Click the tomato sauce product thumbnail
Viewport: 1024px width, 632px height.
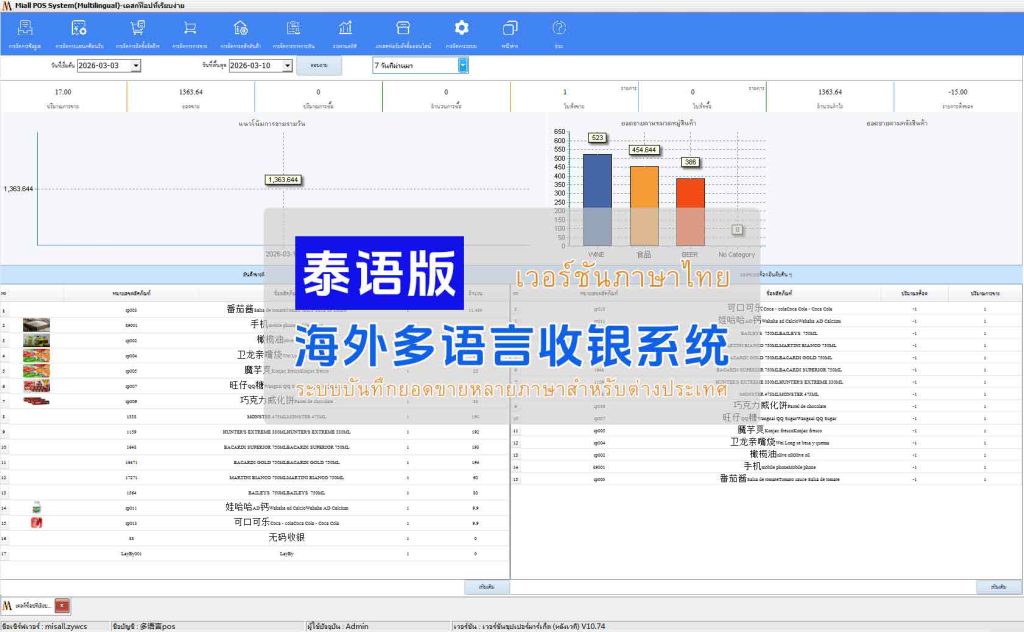point(35,310)
